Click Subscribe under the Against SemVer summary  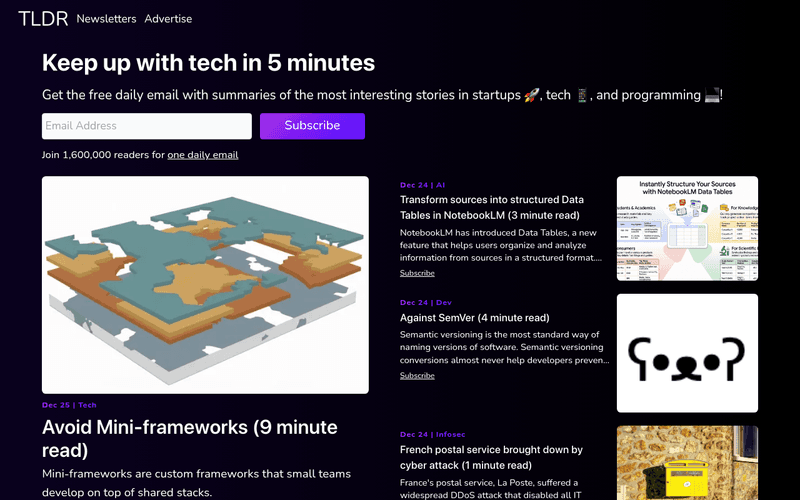[x=417, y=376]
